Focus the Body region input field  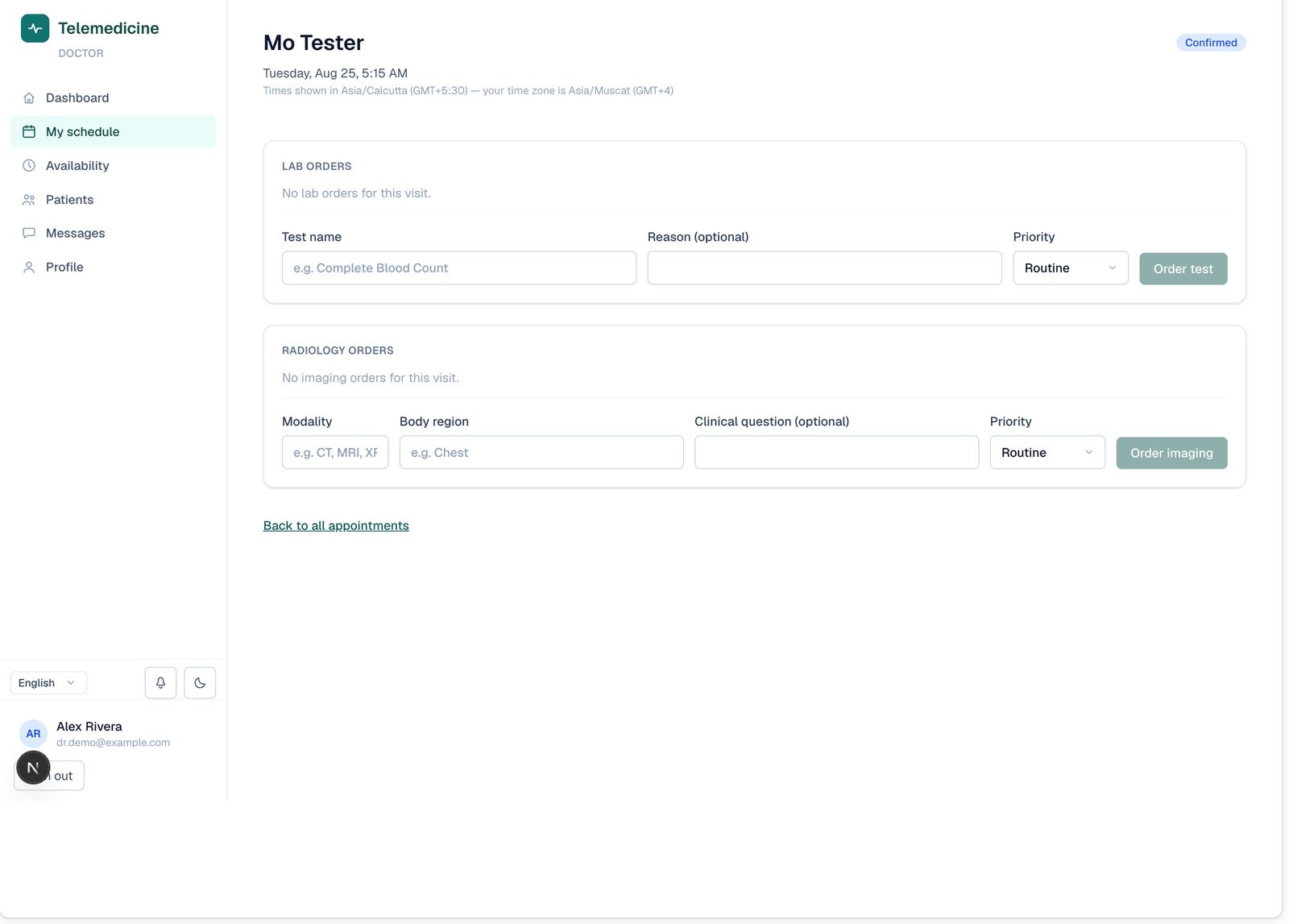541,453
